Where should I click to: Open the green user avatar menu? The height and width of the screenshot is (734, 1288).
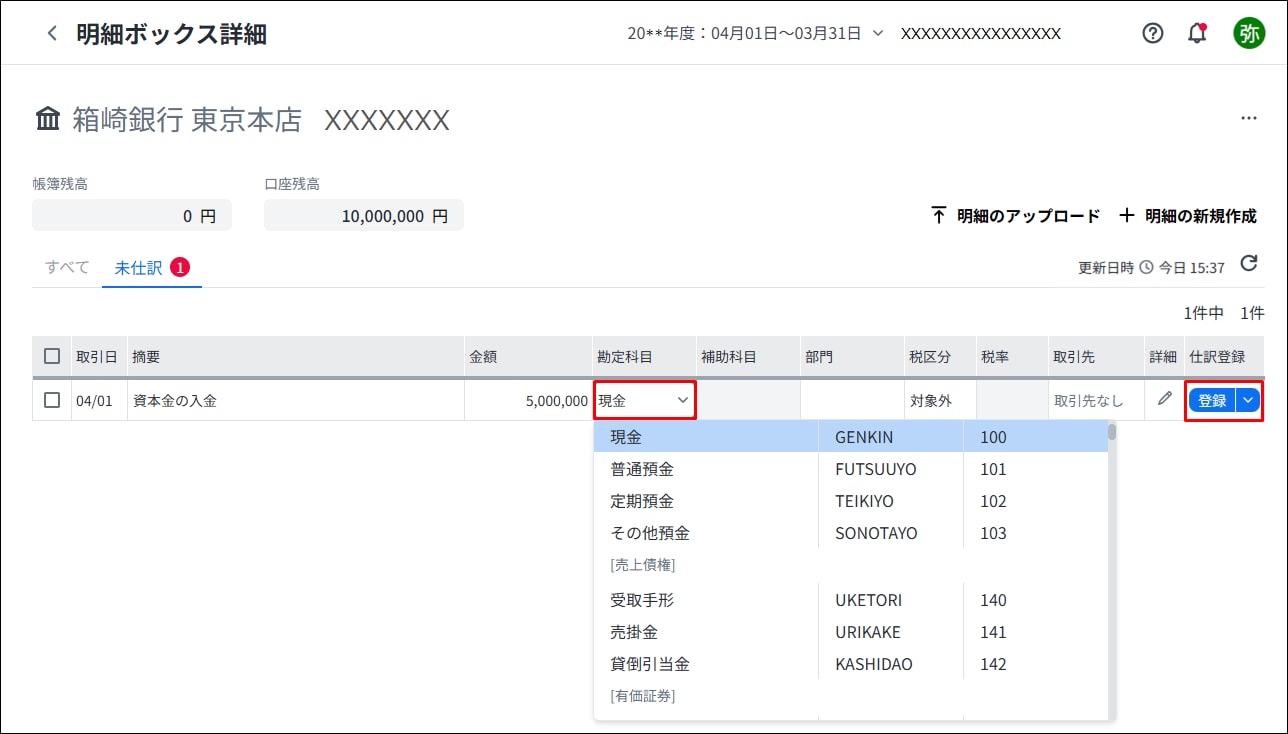click(1249, 33)
